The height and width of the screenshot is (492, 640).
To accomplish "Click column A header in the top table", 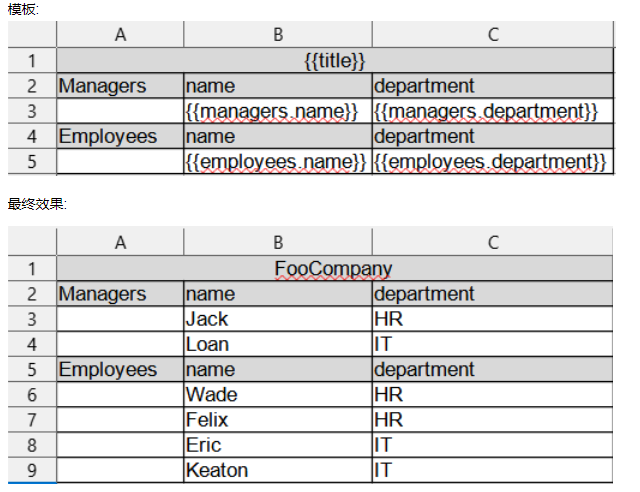I will click(120, 35).
